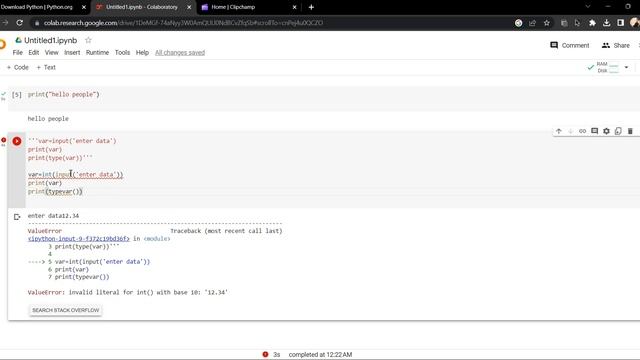
Task: Open the Comment button
Action: click(x=569, y=45)
